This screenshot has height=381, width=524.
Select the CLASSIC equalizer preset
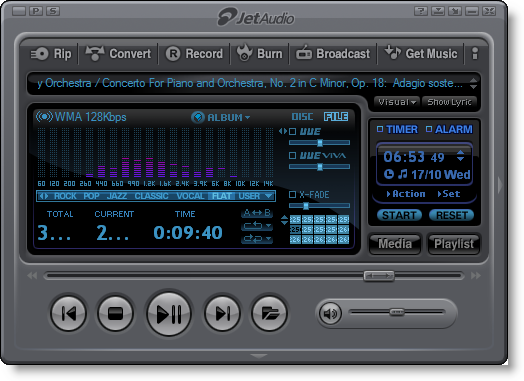151,196
